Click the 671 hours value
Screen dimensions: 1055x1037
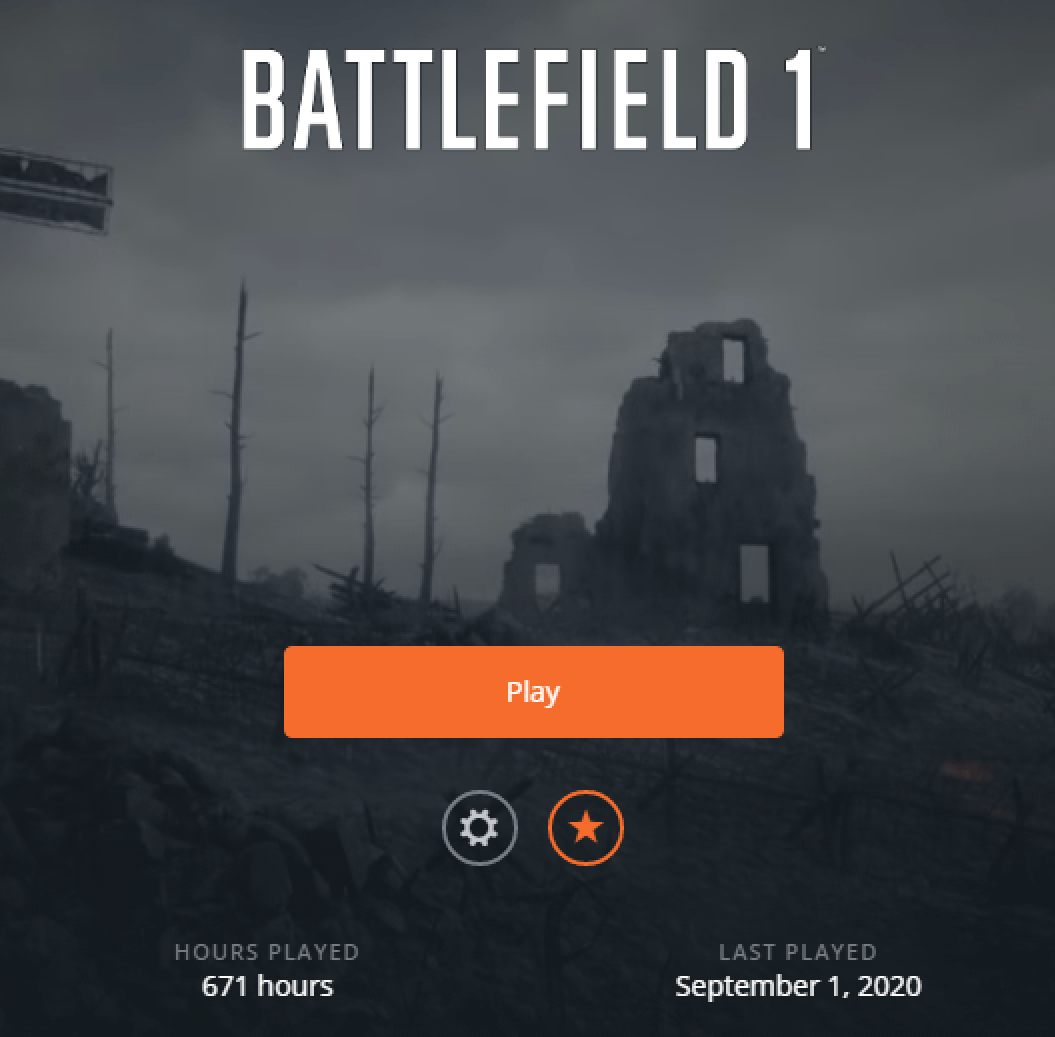point(267,986)
